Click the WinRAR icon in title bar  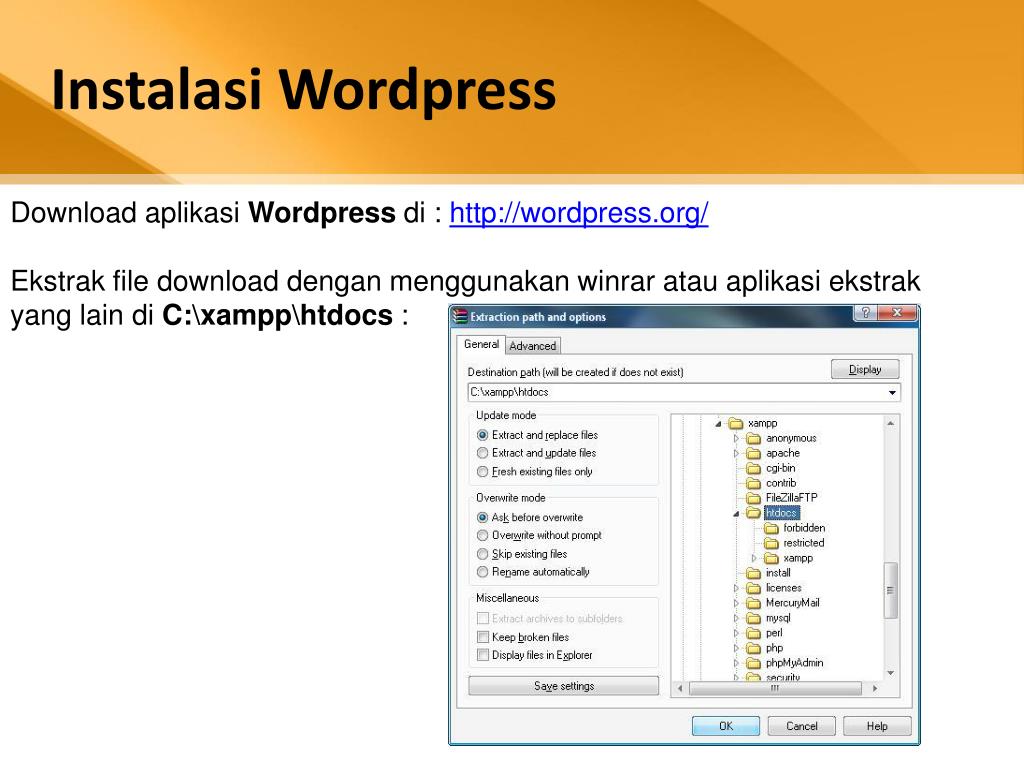tap(460, 316)
